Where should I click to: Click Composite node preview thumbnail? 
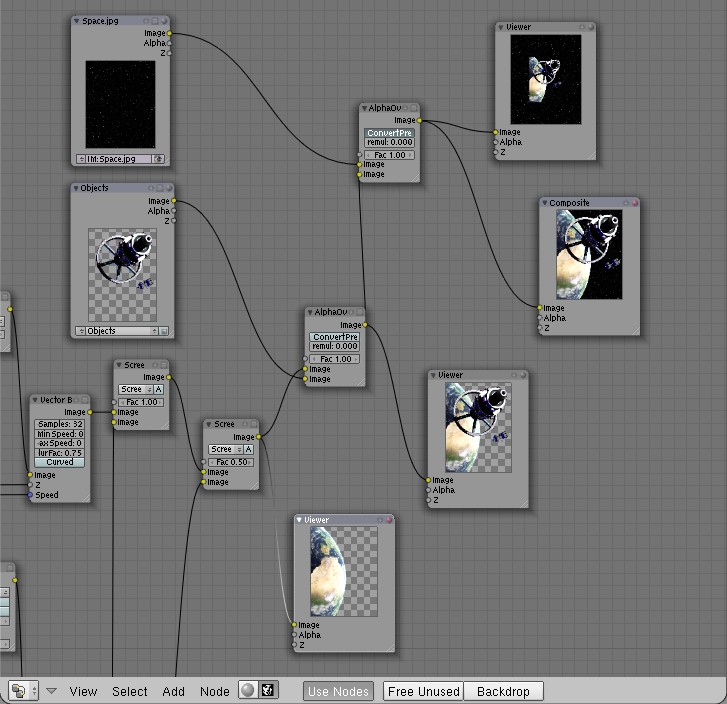589,254
